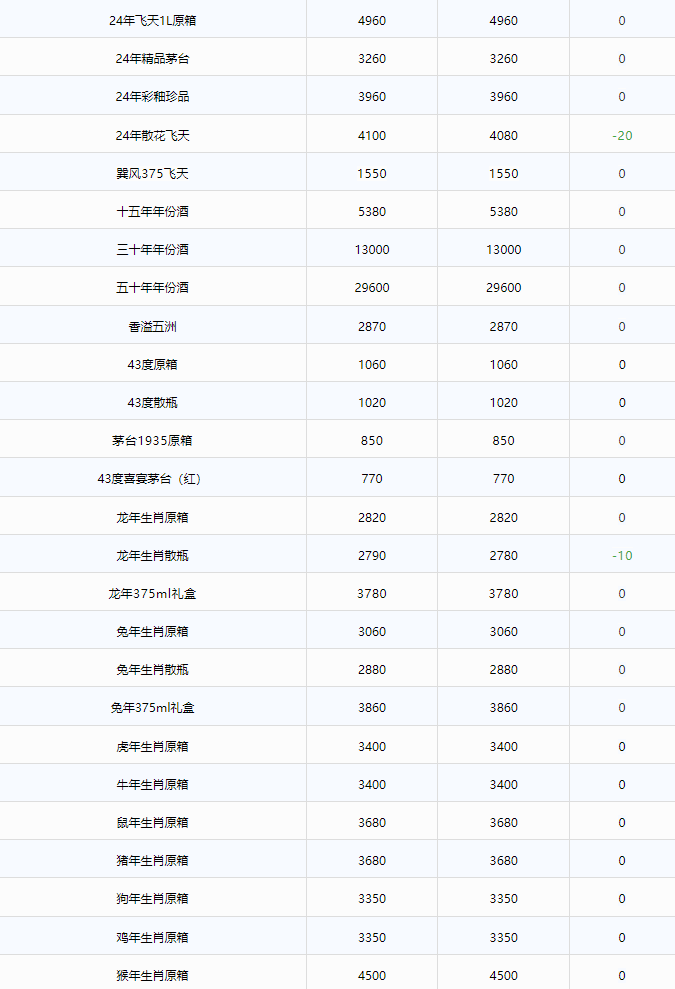This screenshot has height=989, width=675.
Task: Select product name 五十年年份酒
Action: [153, 287]
